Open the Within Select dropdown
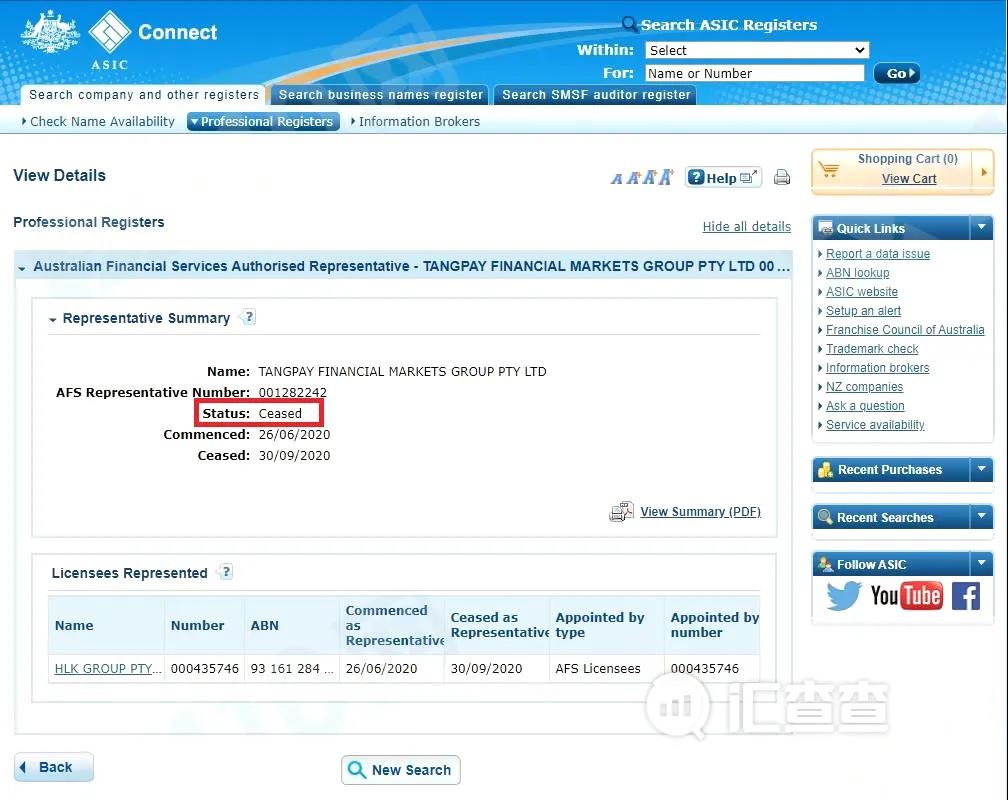 pyautogui.click(x=757, y=50)
